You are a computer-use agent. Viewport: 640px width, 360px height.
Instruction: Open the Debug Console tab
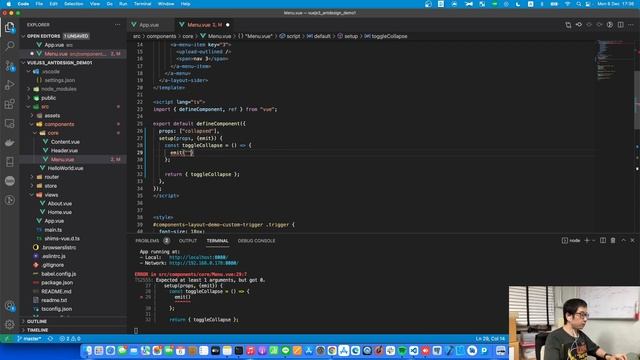(256, 241)
